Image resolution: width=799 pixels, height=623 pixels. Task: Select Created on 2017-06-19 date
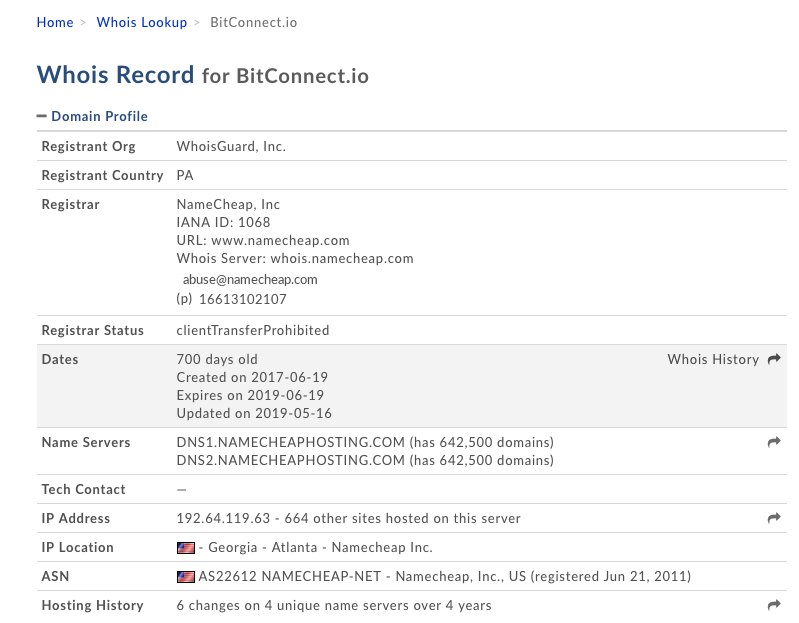pos(252,377)
